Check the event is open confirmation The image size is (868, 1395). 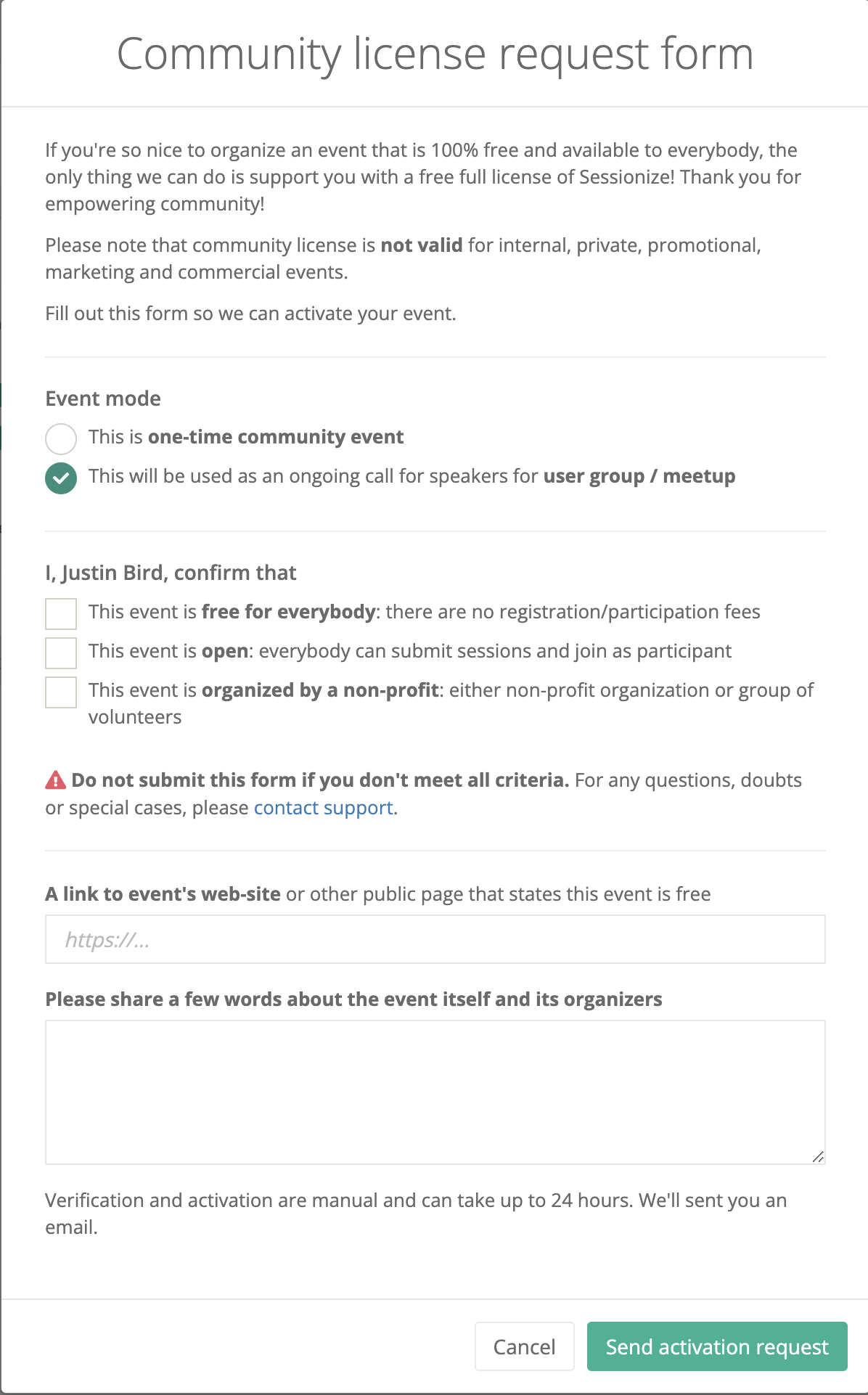[61, 653]
